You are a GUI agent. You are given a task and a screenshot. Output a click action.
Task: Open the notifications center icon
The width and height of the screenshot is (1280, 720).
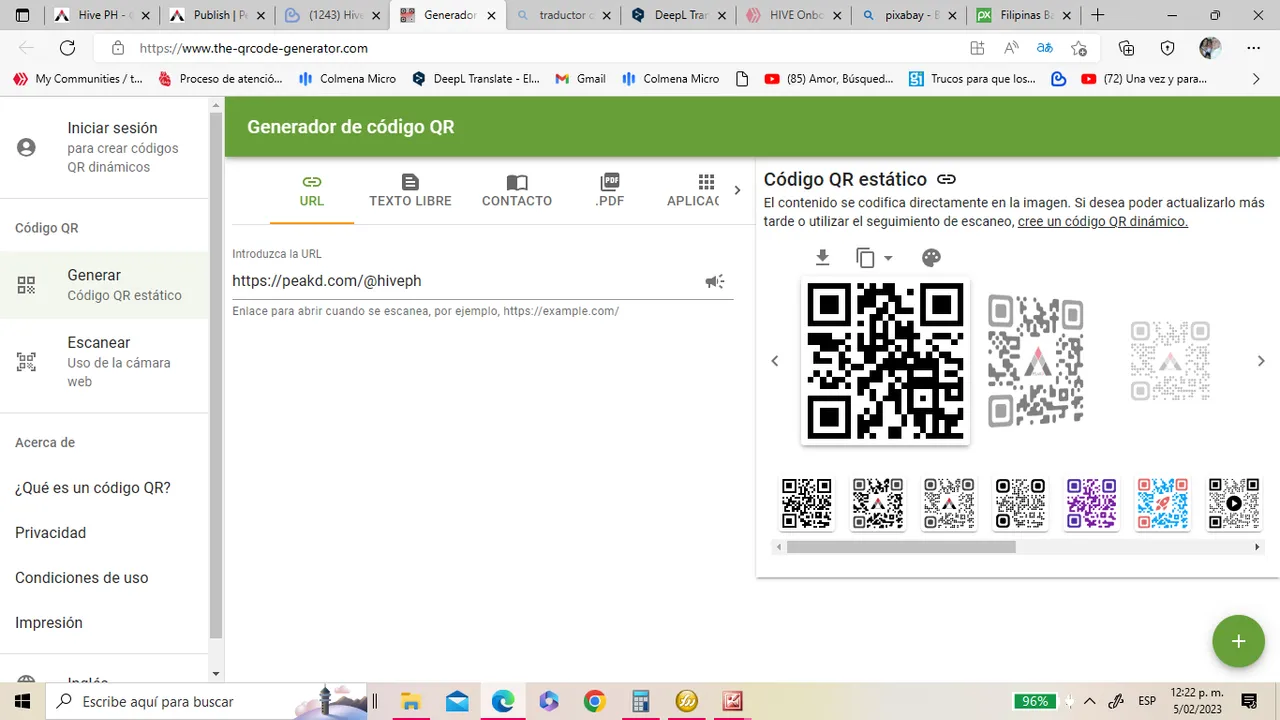click(x=1249, y=701)
